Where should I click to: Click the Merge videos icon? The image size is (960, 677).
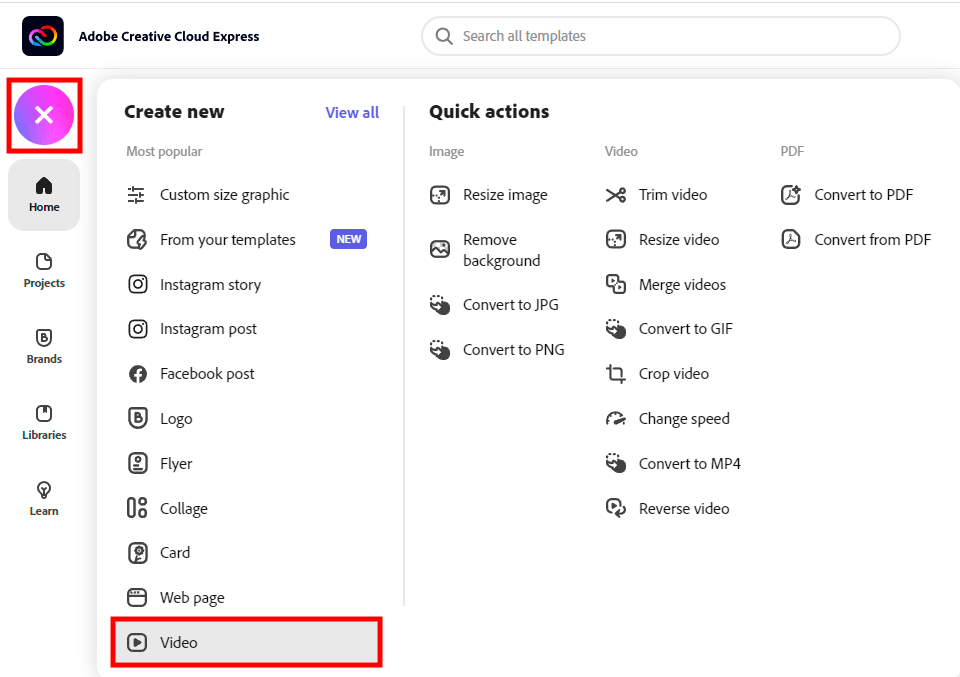(x=616, y=284)
